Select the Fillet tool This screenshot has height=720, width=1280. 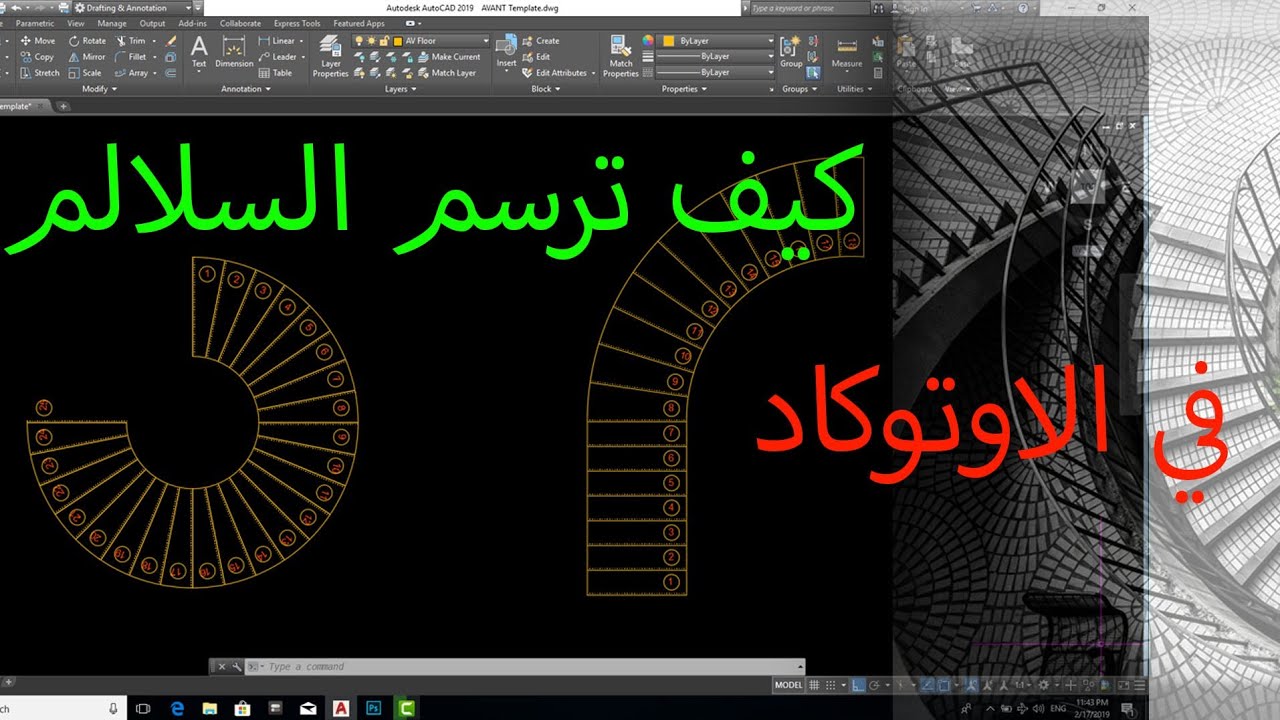[130, 57]
